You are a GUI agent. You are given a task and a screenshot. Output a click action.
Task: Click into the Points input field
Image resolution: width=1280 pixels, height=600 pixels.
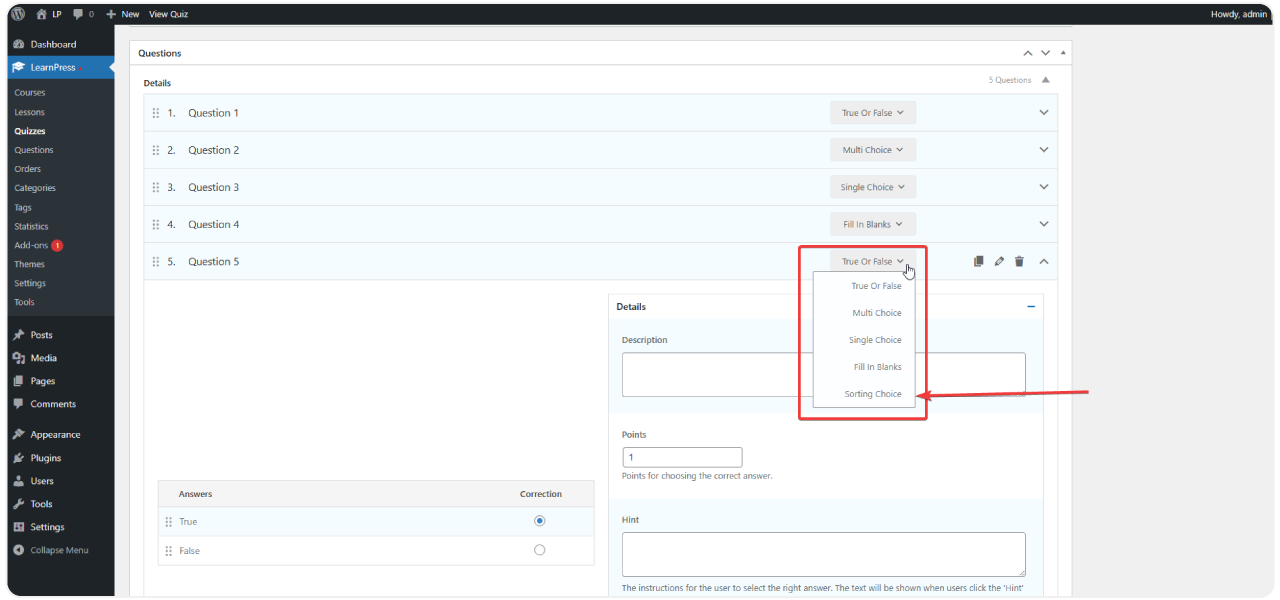point(682,457)
